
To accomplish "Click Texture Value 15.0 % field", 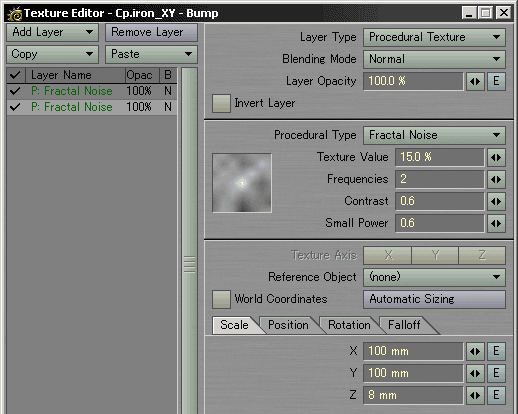I will pos(439,157).
